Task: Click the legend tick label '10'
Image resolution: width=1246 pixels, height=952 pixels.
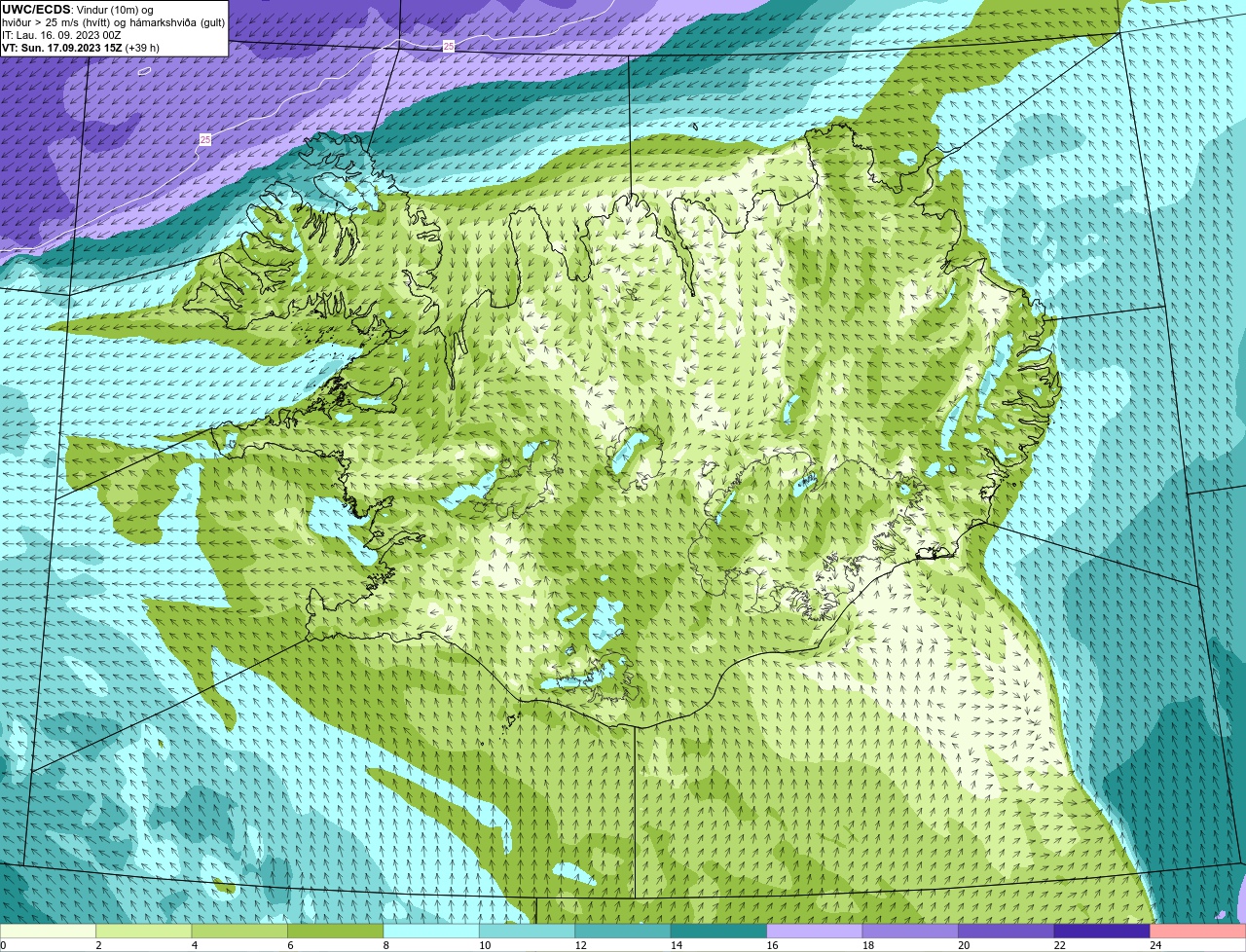Action: coord(485,945)
